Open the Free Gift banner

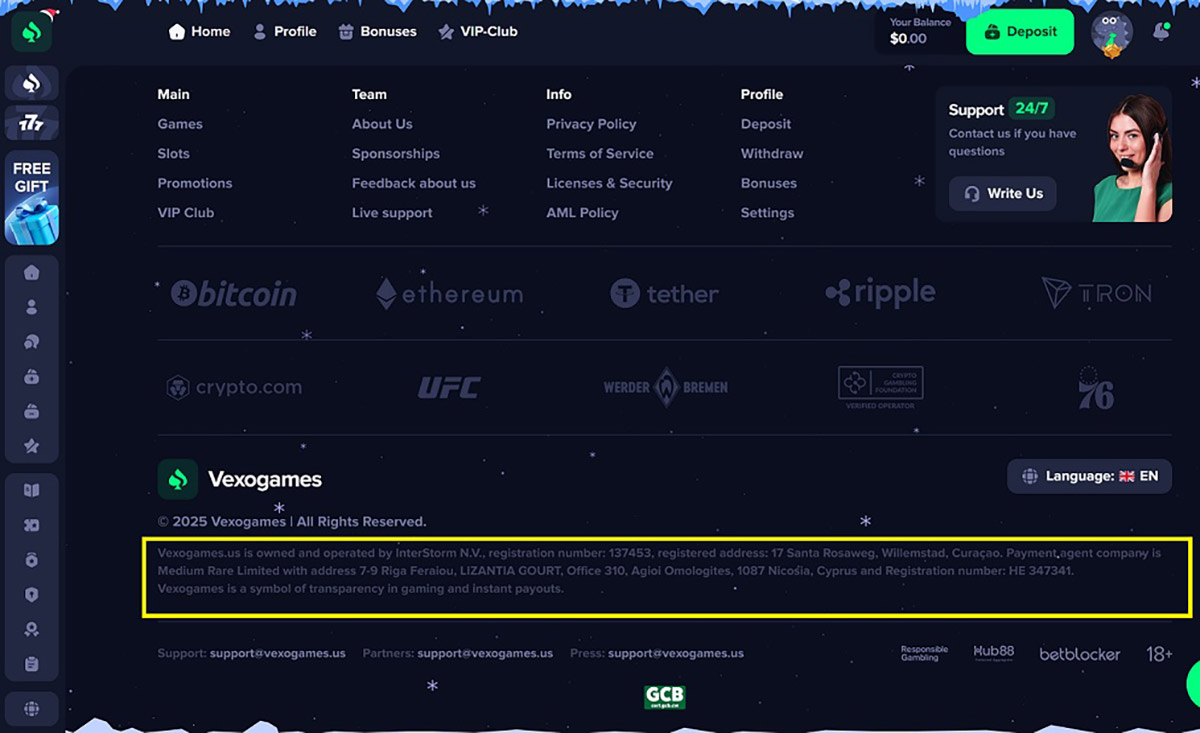click(32, 198)
